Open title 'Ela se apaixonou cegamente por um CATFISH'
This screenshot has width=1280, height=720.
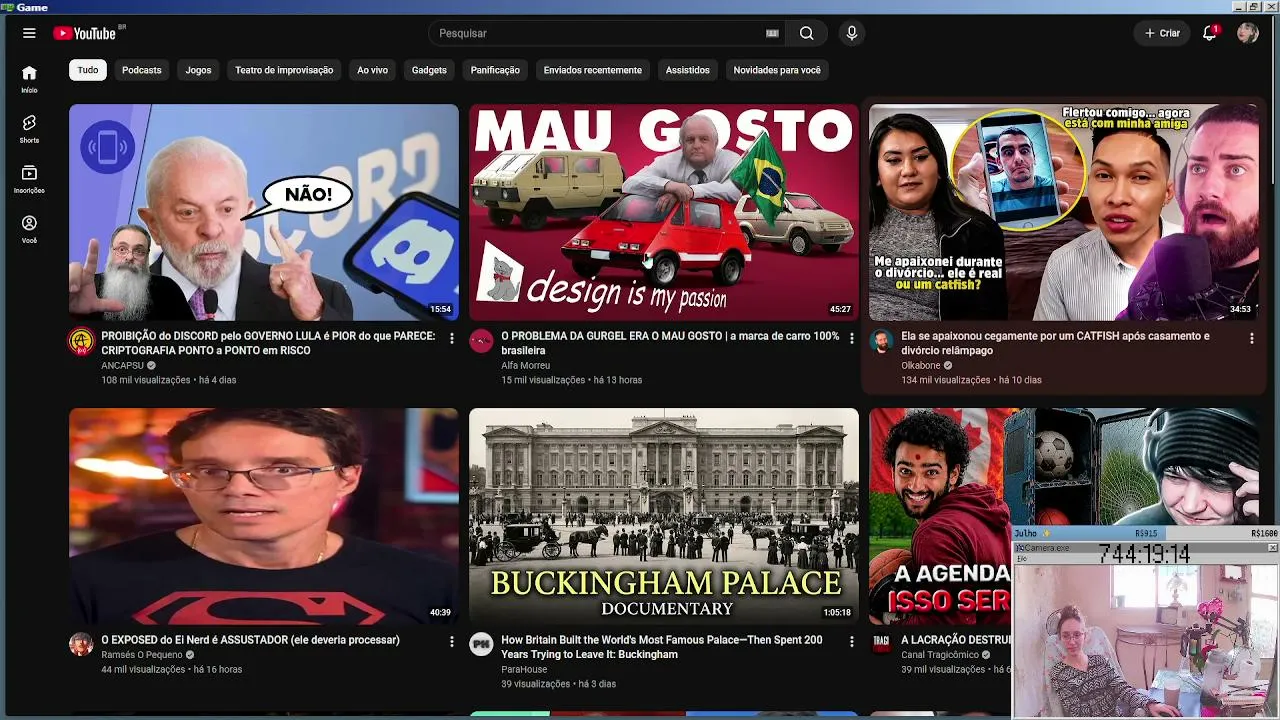1055,343
